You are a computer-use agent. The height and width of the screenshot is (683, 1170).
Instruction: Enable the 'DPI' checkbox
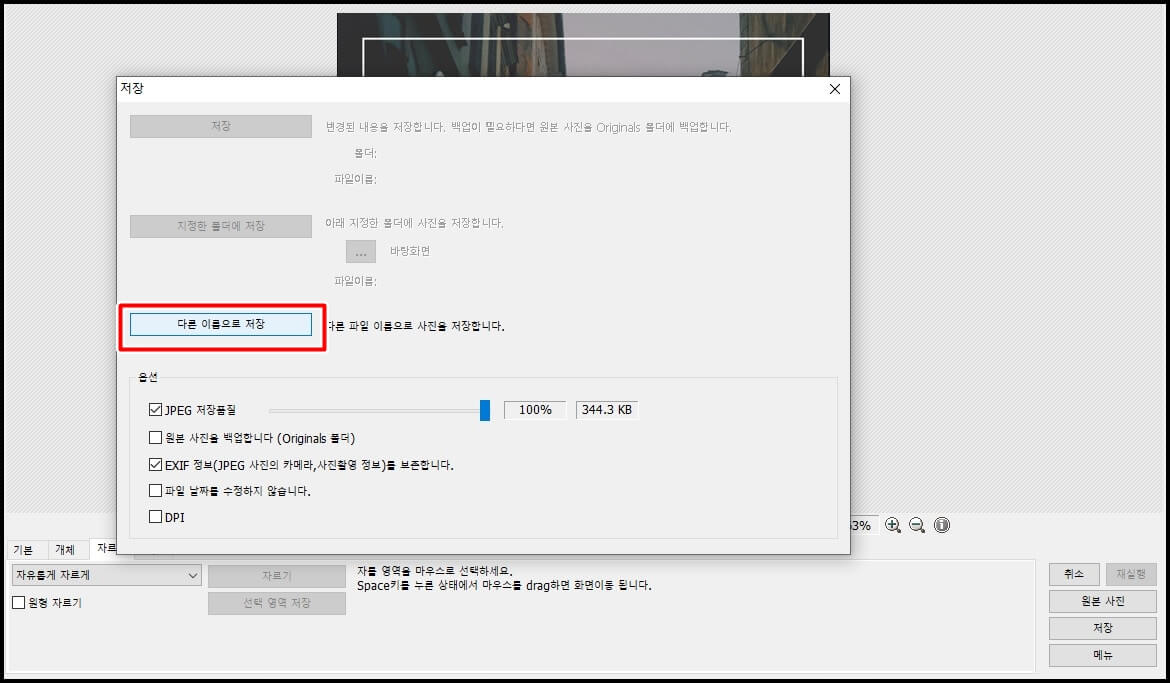point(155,517)
